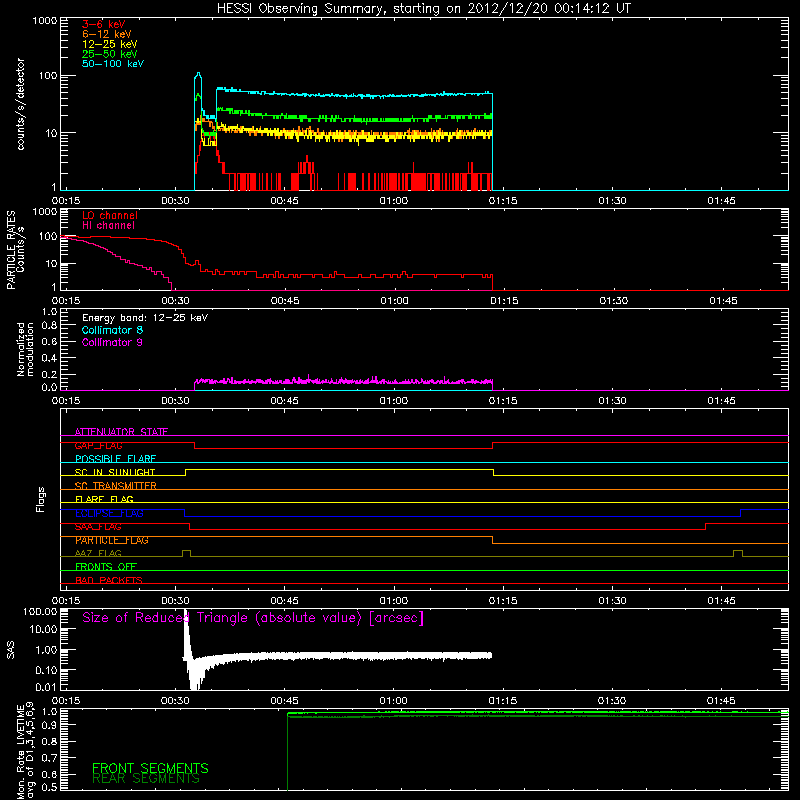The height and width of the screenshot is (800, 800).
Task: Click the ECLIPSE_FLAG label
Action: tap(109, 513)
